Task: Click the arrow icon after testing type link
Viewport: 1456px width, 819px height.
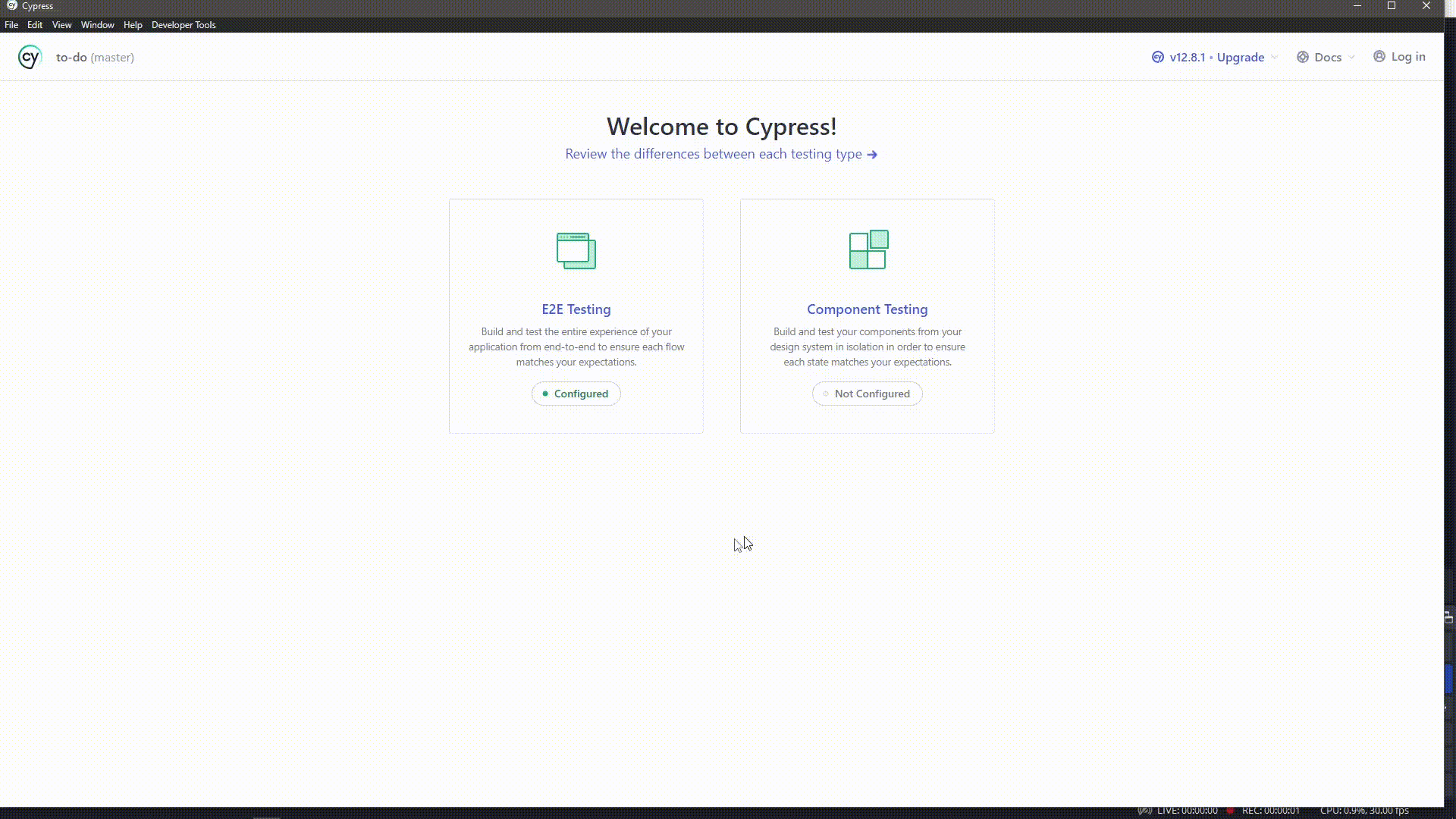Action: point(872,155)
